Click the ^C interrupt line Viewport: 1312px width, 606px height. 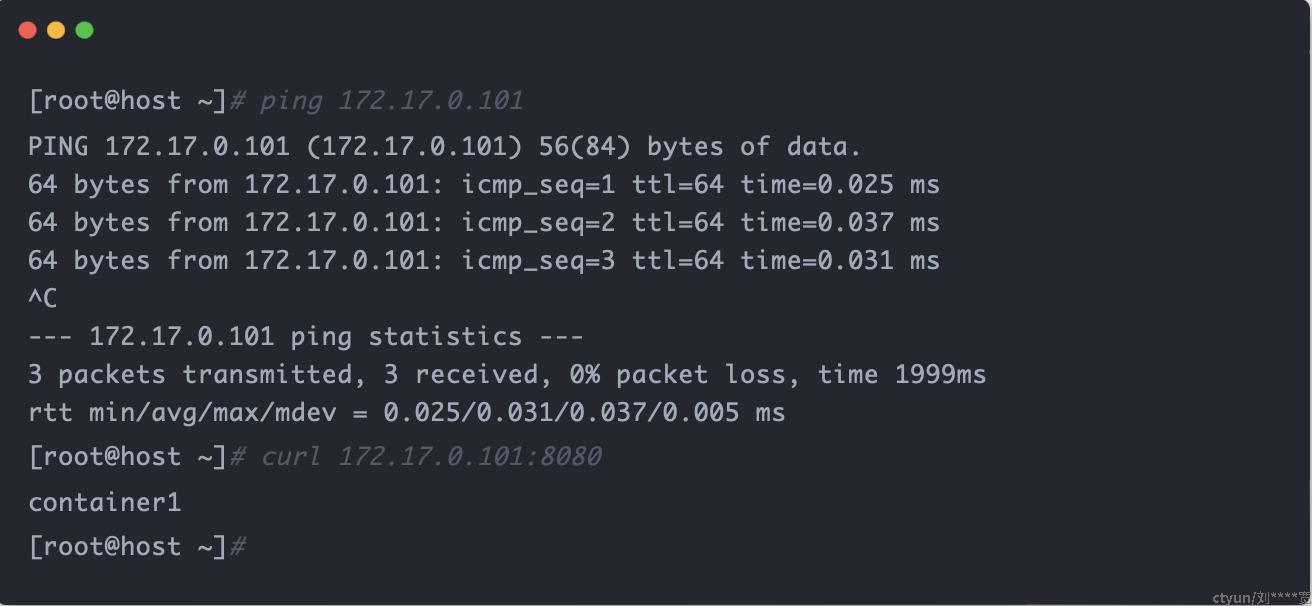point(43,298)
